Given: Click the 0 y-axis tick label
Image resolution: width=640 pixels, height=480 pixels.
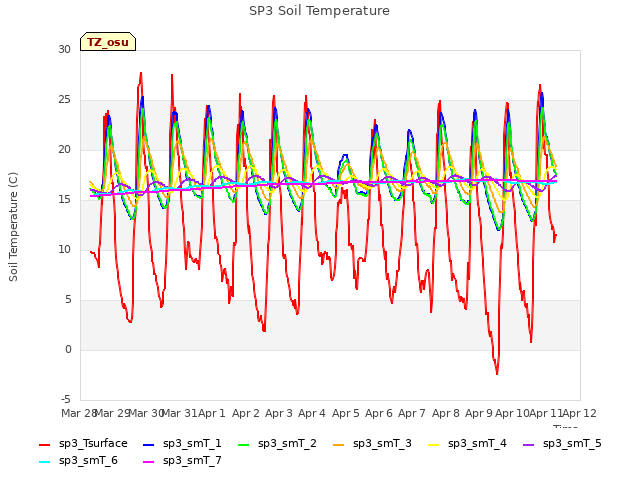Looking at the screenshot, I should coord(68,349).
